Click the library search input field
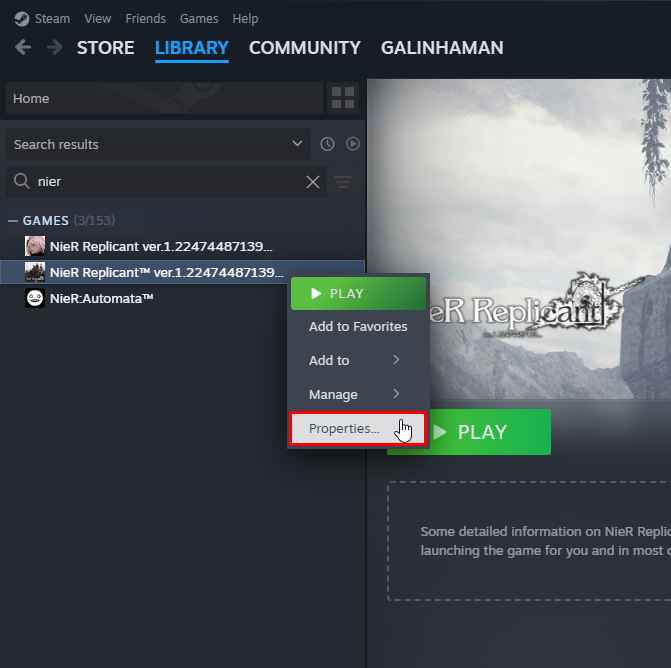 [x=165, y=182]
